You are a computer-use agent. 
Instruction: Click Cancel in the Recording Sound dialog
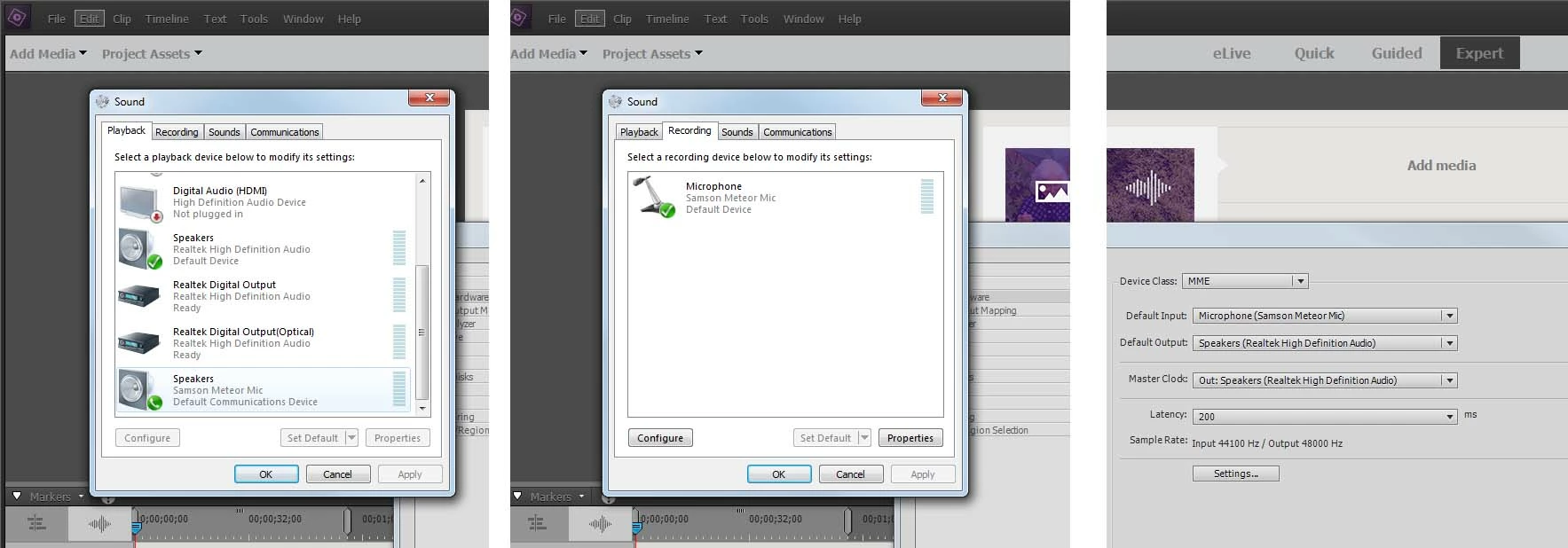pyautogui.click(x=851, y=474)
